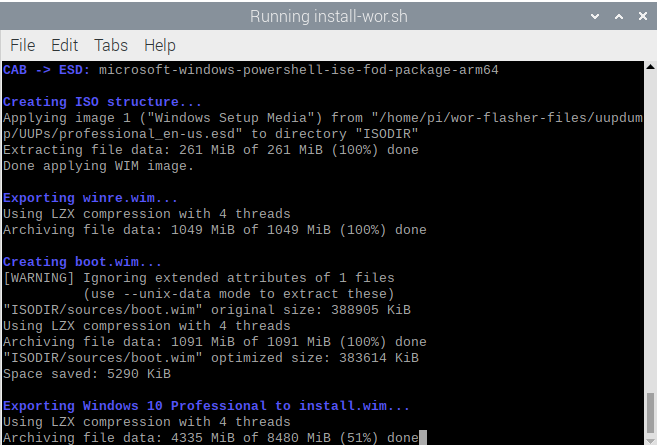Click 'Archiving file data: 1091 MiB' line
Viewport: 657px width, 447px height.
(x=215, y=342)
